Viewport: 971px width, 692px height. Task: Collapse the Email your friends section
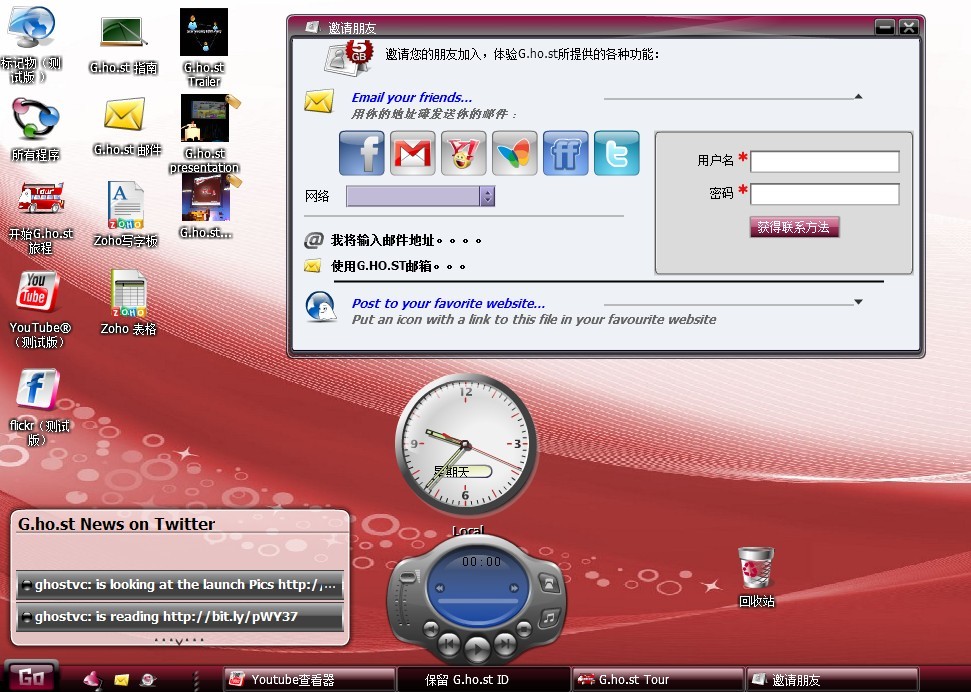pos(858,97)
